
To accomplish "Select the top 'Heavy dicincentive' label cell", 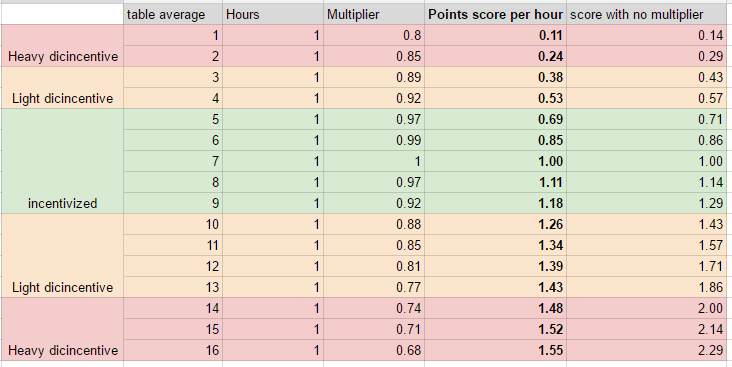I will click(x=63, y=46).
